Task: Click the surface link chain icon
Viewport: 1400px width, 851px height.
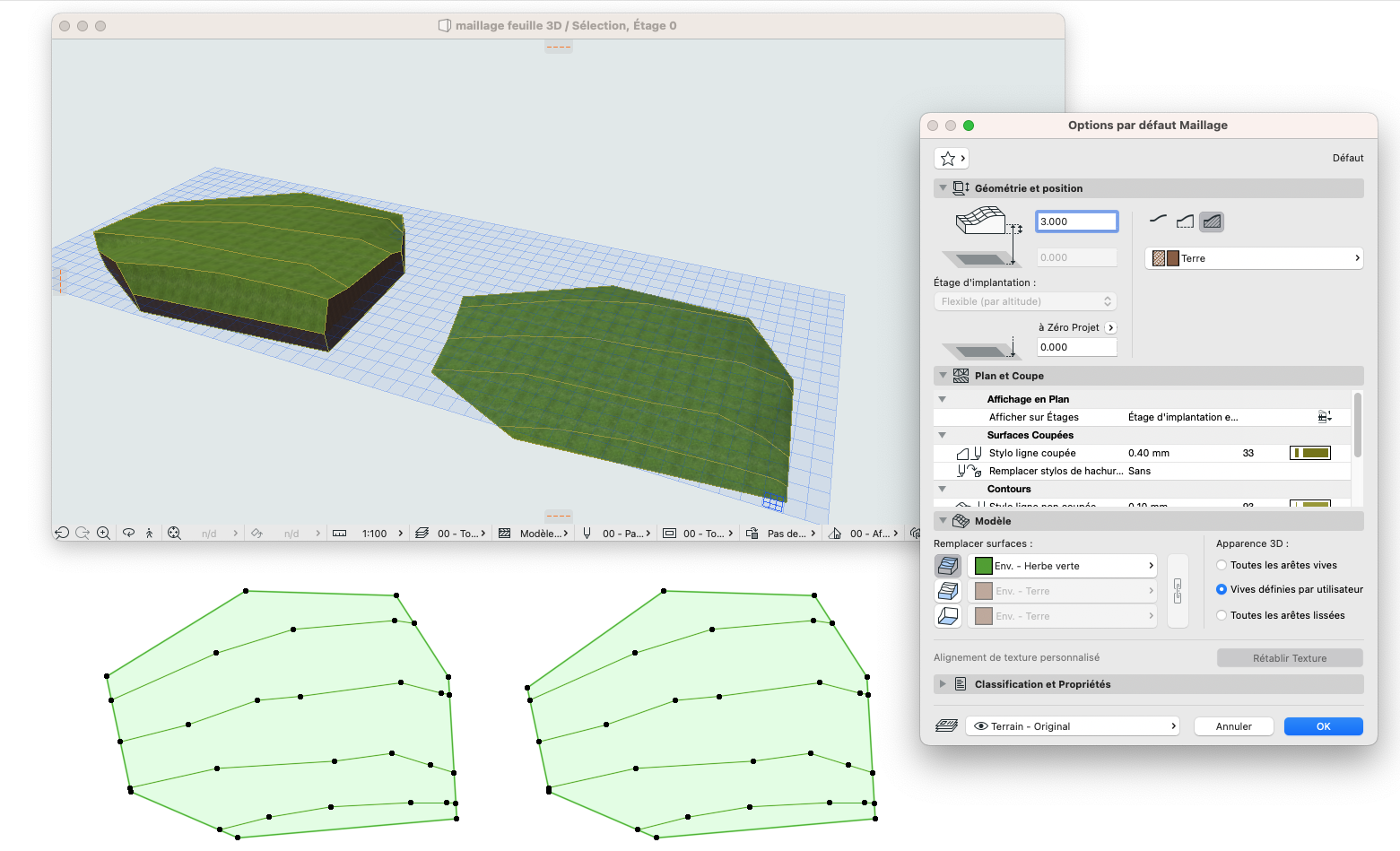Action: click(x=1178, y=591)
